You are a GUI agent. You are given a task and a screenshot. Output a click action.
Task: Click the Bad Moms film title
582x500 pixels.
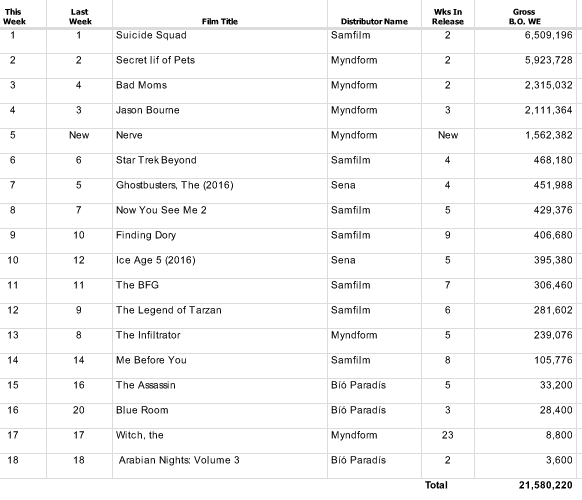tap(141, 85)
